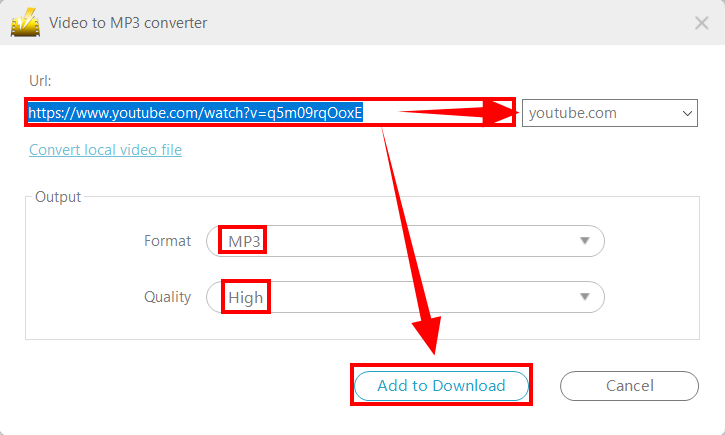The image size is (725, 435).
Task: Click the Video to MP3 converter app icon
Action: (x=25, y=22)
